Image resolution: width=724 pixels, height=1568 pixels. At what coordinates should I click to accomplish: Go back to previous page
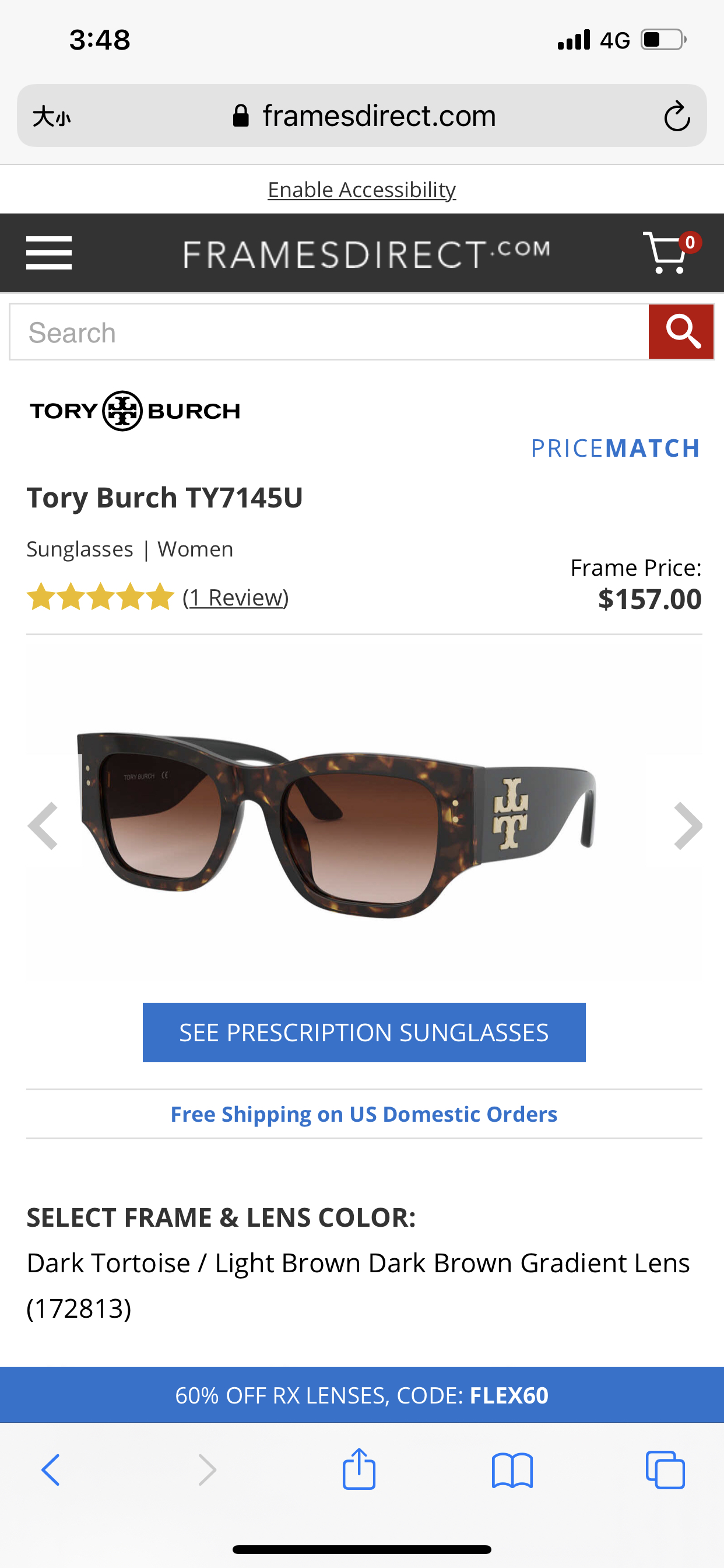pyautogui.click(x=51, y=1470)
